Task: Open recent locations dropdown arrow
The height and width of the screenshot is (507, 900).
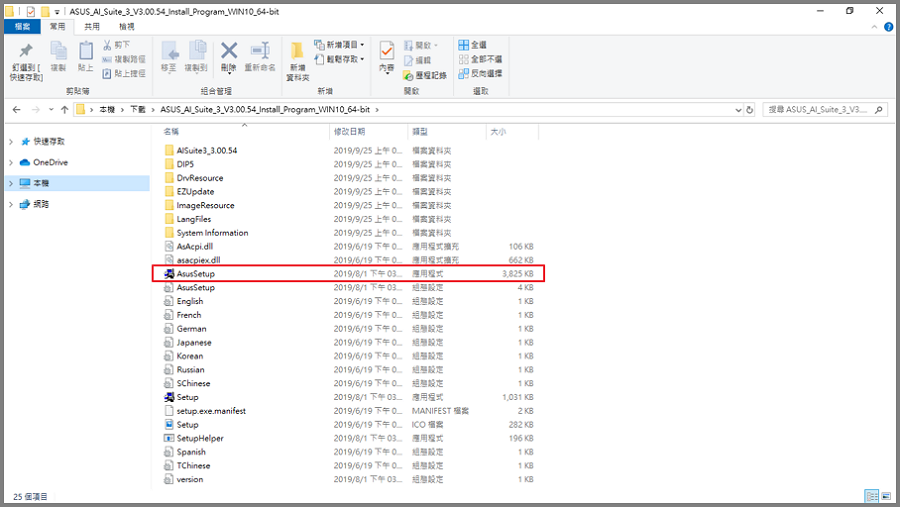Action: coord(51,110)
